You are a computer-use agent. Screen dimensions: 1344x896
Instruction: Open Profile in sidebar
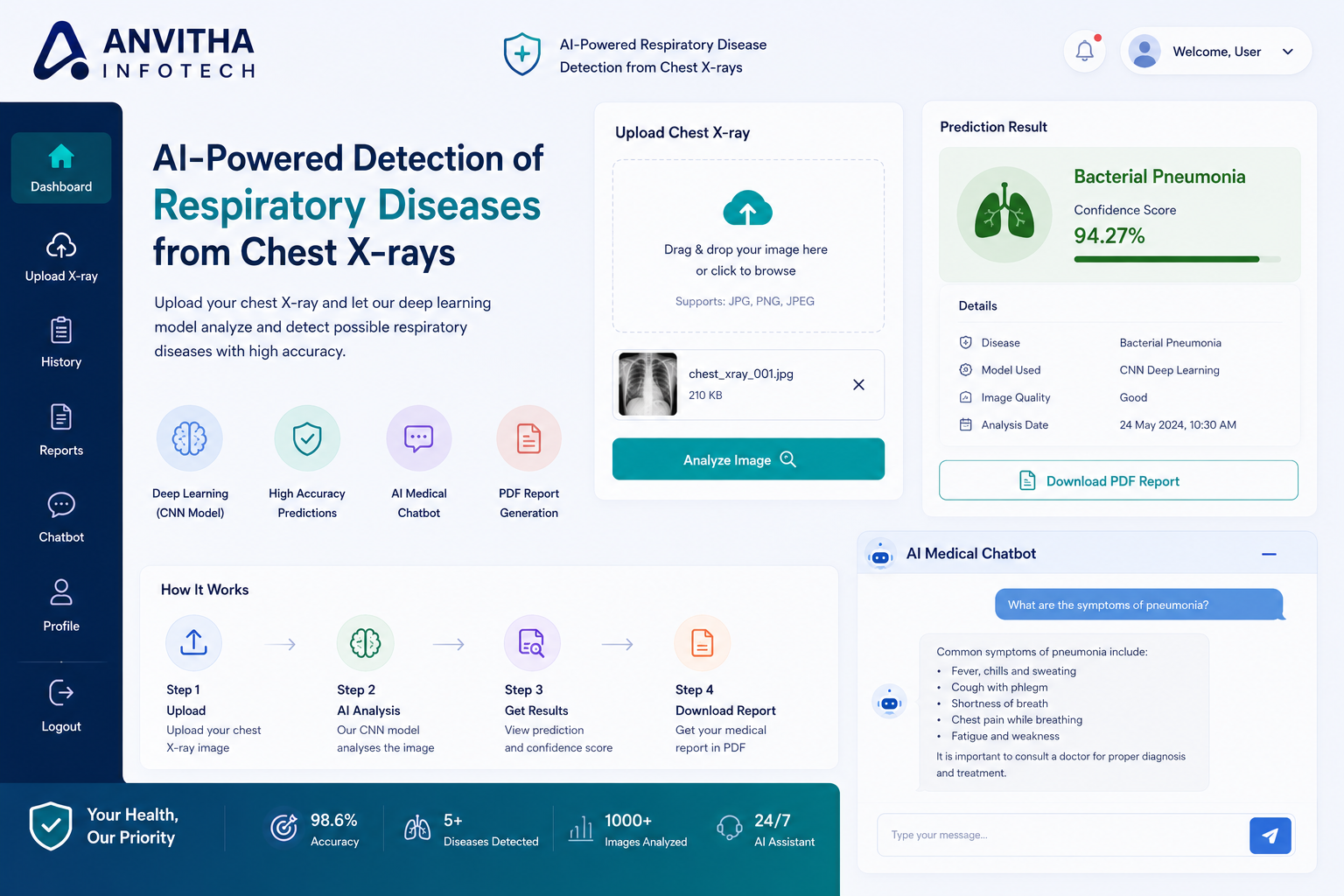point(61,605)
